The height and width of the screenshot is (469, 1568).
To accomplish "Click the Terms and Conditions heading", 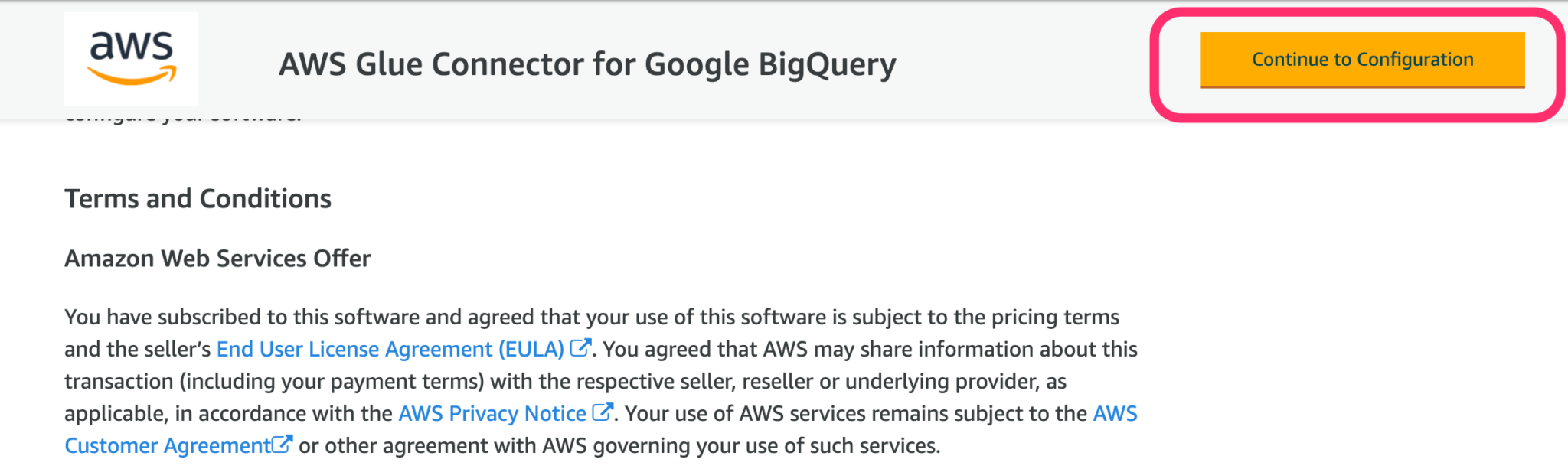I will pyautogui.click(x=198, y=199).
